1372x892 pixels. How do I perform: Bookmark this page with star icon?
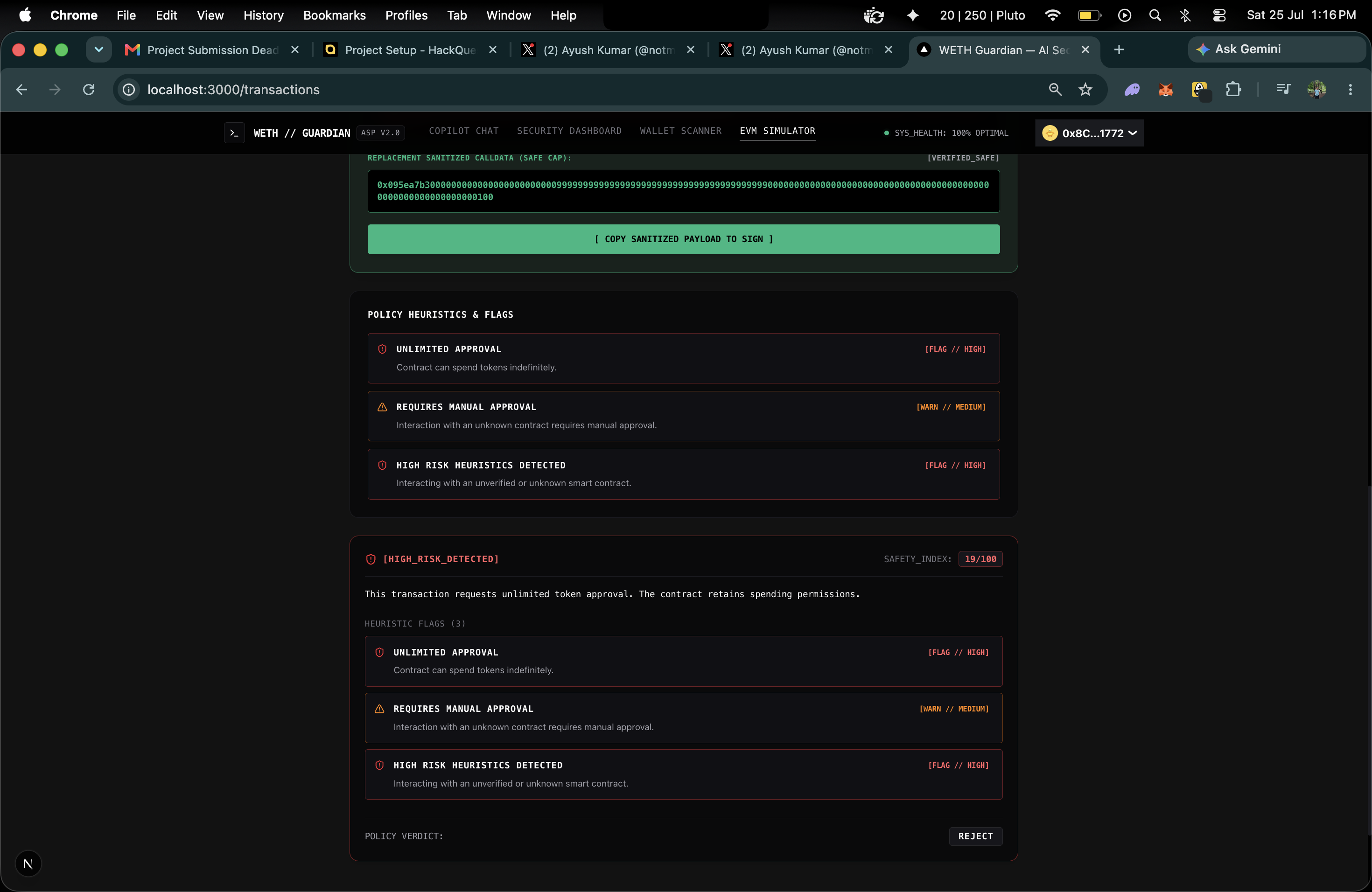[x=1085, y=89]
